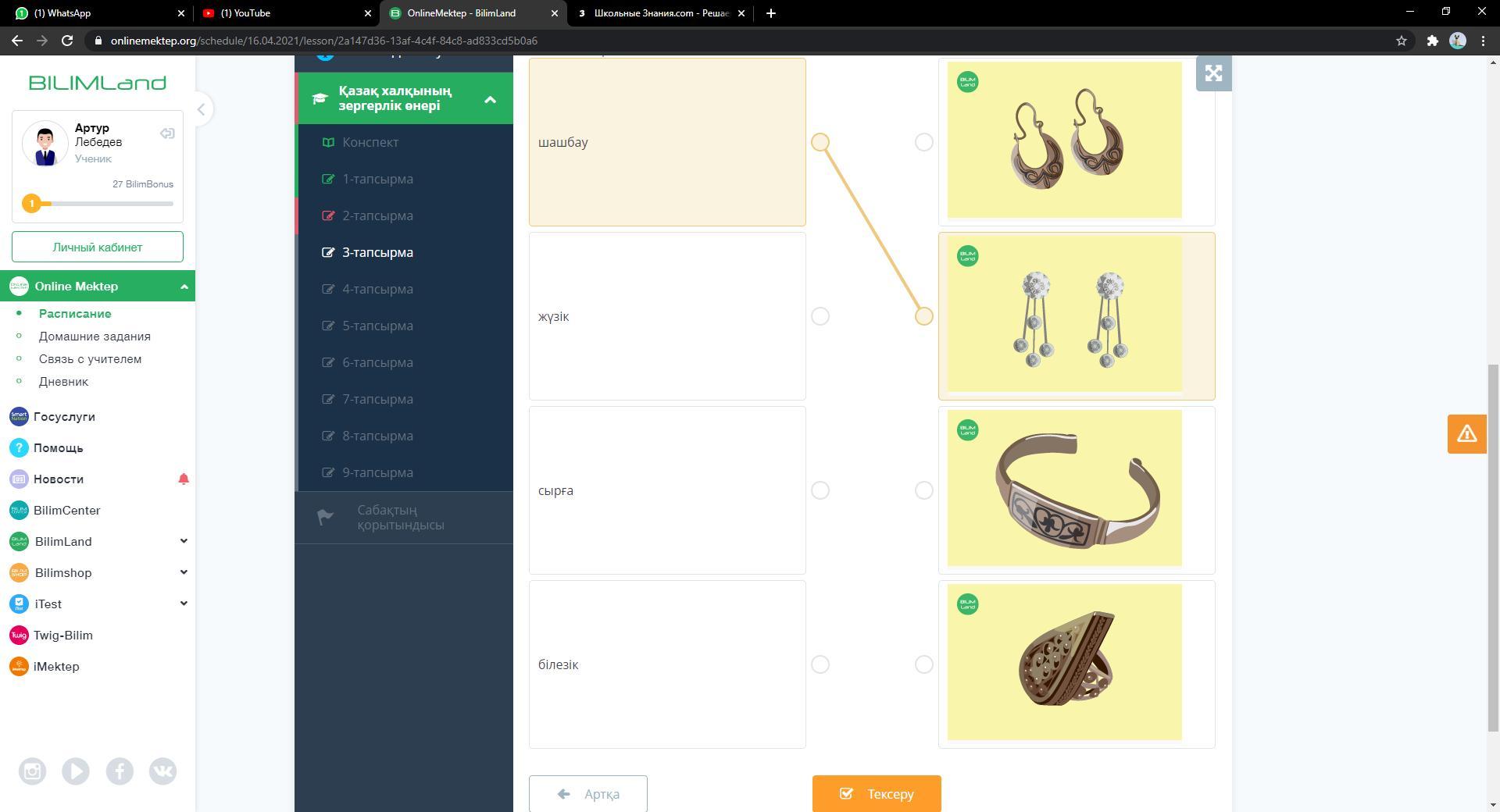Open 4-тапсырма in lesson list

(x=377, y=289)
